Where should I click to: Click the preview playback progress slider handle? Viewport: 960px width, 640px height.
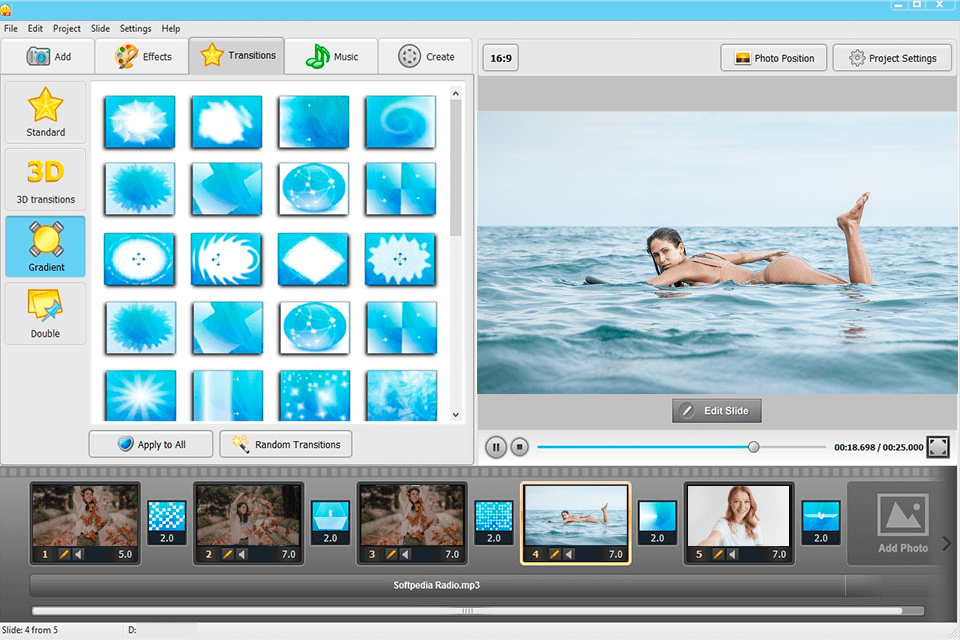click(x=754, y=447)
